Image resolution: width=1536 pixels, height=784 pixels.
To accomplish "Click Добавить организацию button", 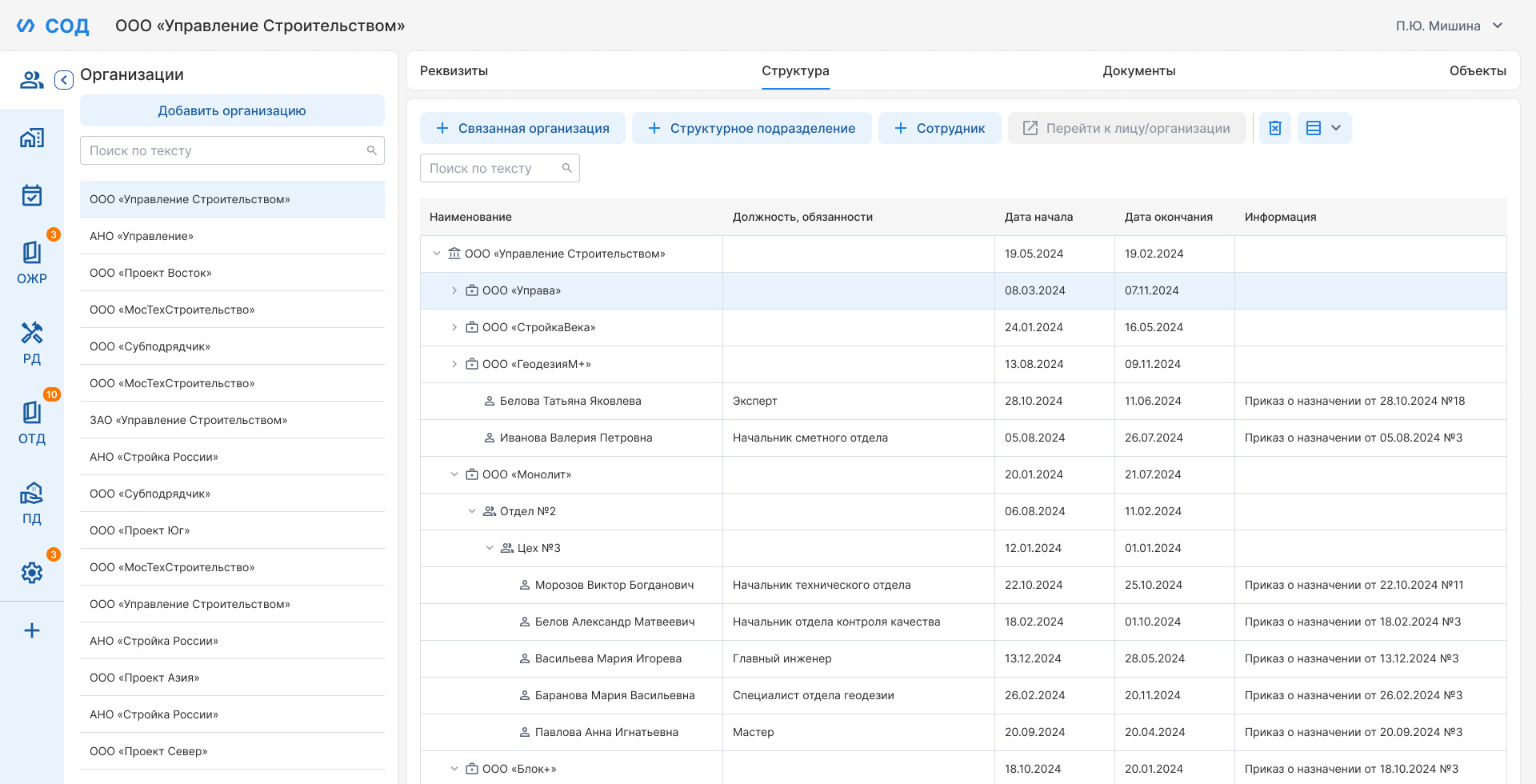I will [x=232, y=110].
